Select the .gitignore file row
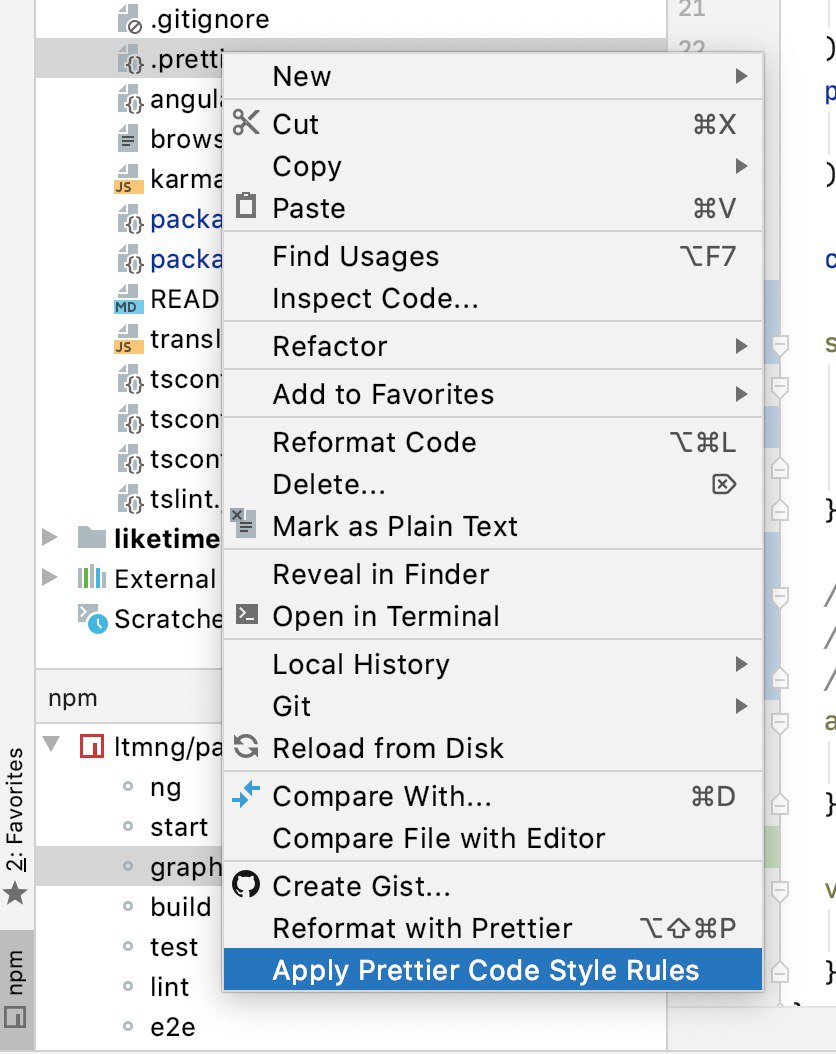Image resolution: width=836 pixels, height=1054 pixels. pyautogui.click(x=351, y=19)
